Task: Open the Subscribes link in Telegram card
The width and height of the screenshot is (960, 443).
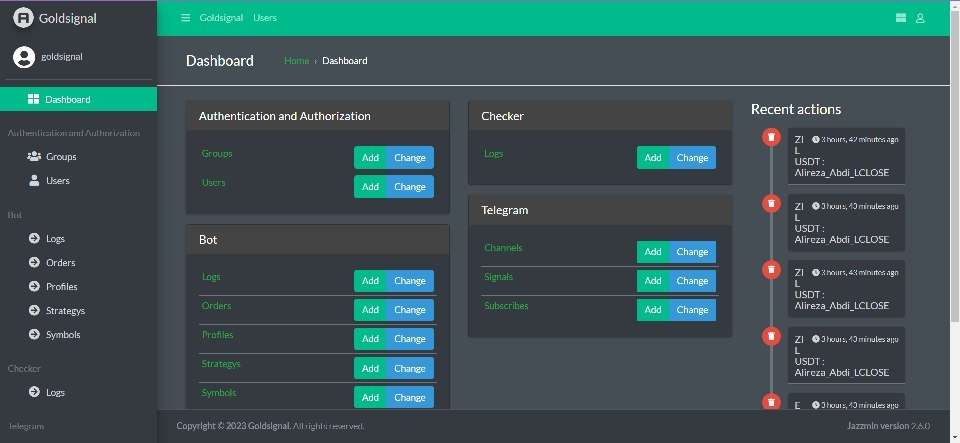Action: (x=506, y=306)
